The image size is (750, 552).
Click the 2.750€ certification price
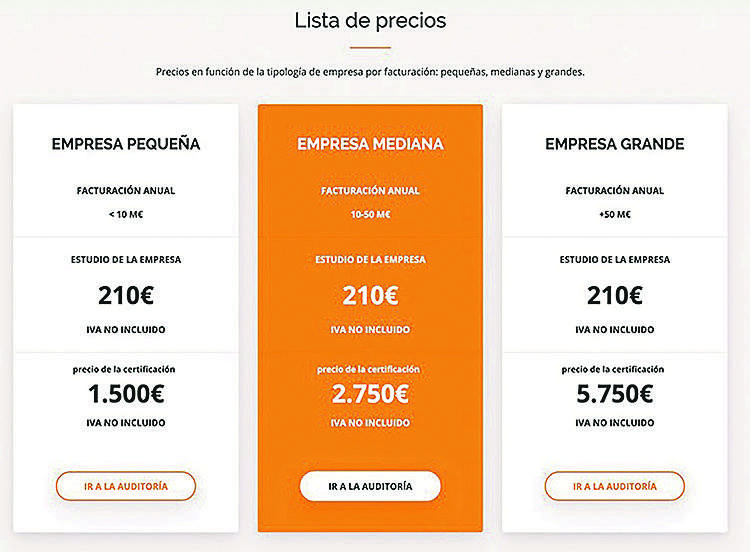[x=370, y=394]
